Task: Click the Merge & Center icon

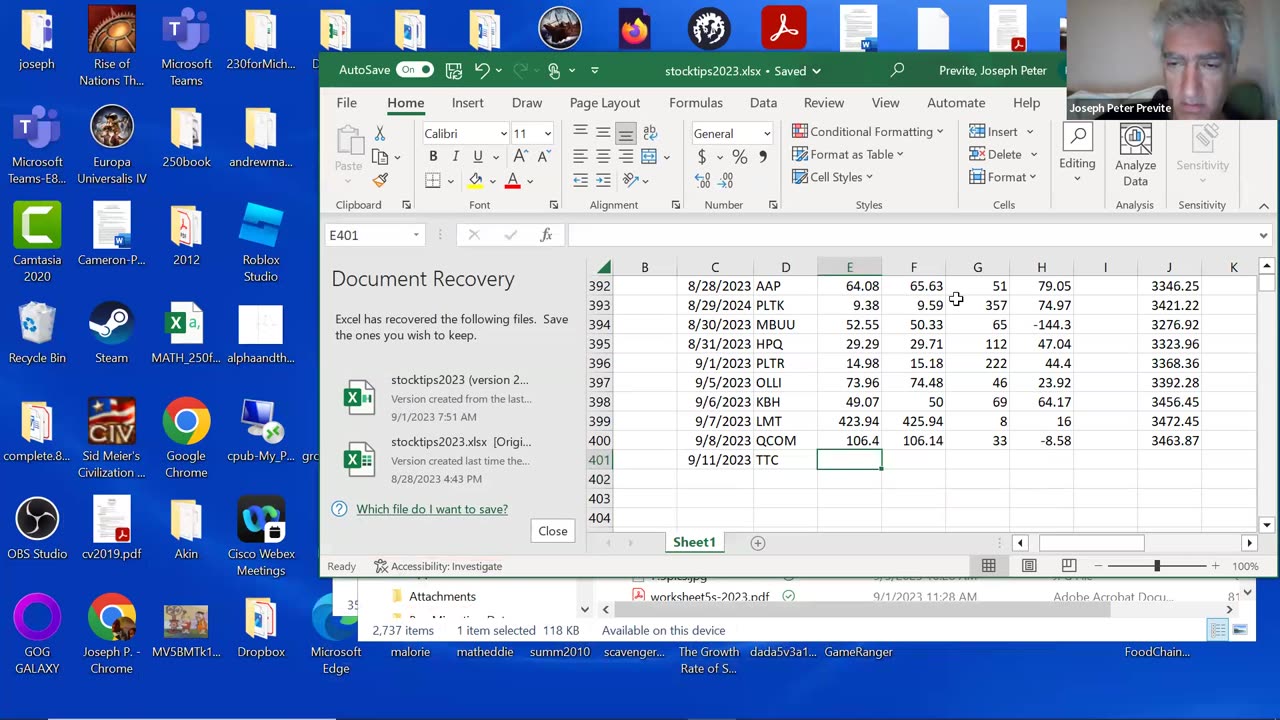Action: tap(649, 156)
